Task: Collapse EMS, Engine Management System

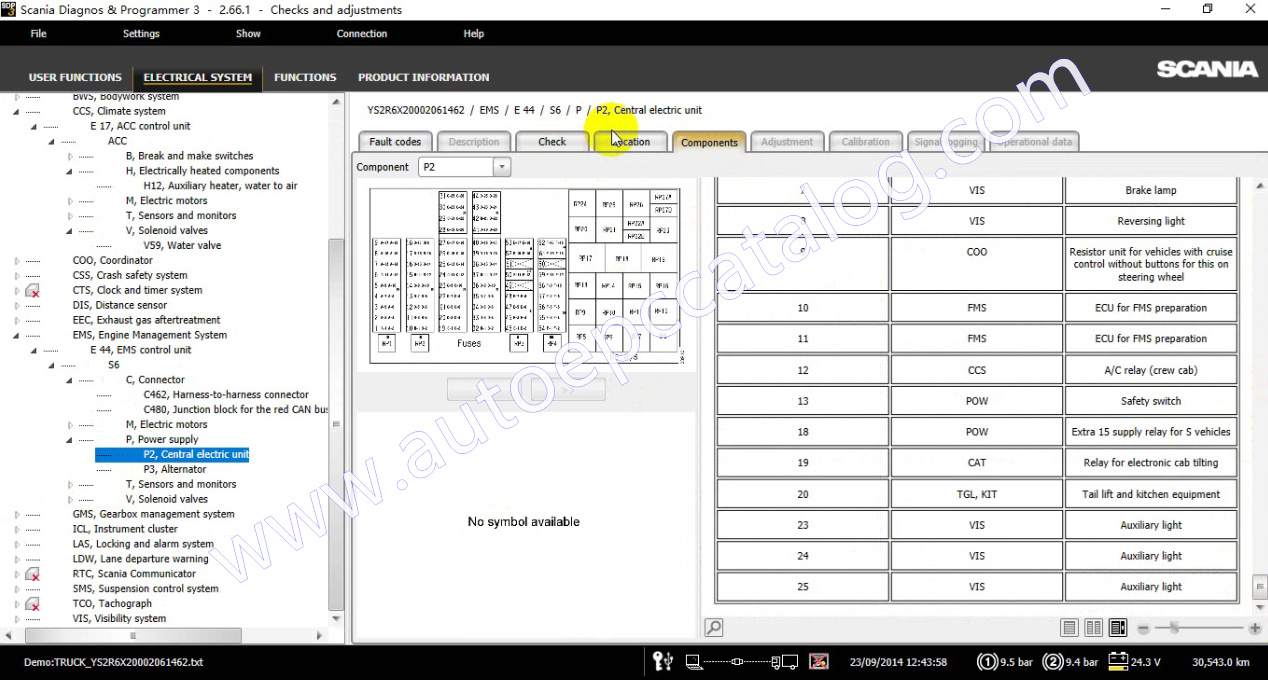Action: (x=16, y=336)
